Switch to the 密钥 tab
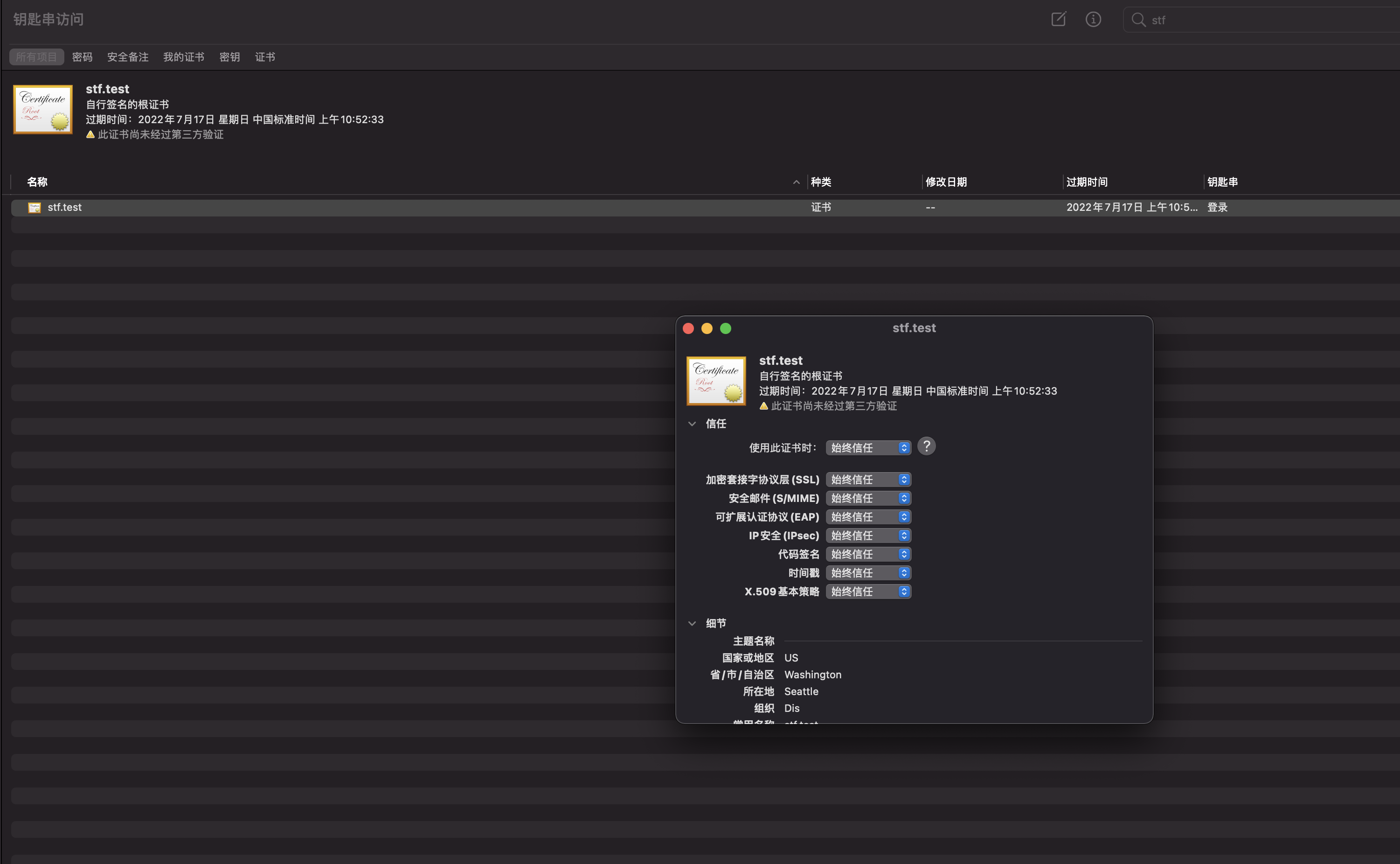 point(229,57)
